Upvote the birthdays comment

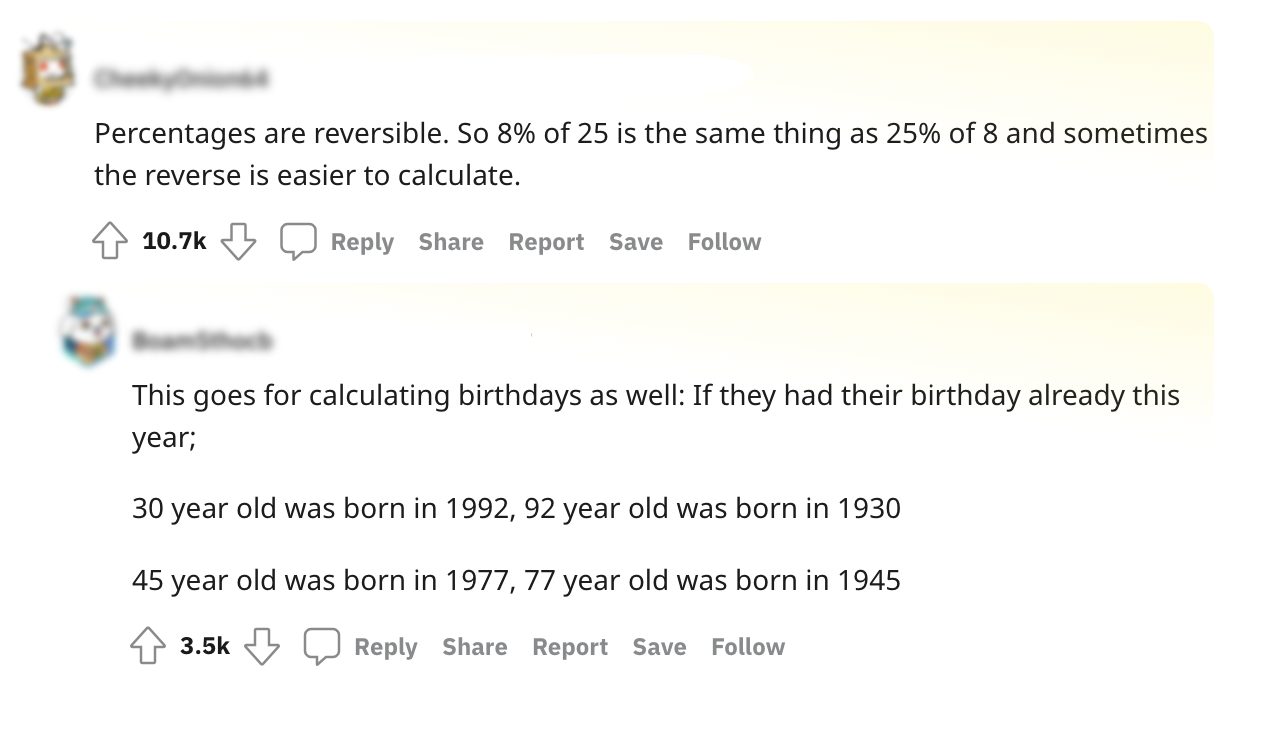[x=147, y=646]
